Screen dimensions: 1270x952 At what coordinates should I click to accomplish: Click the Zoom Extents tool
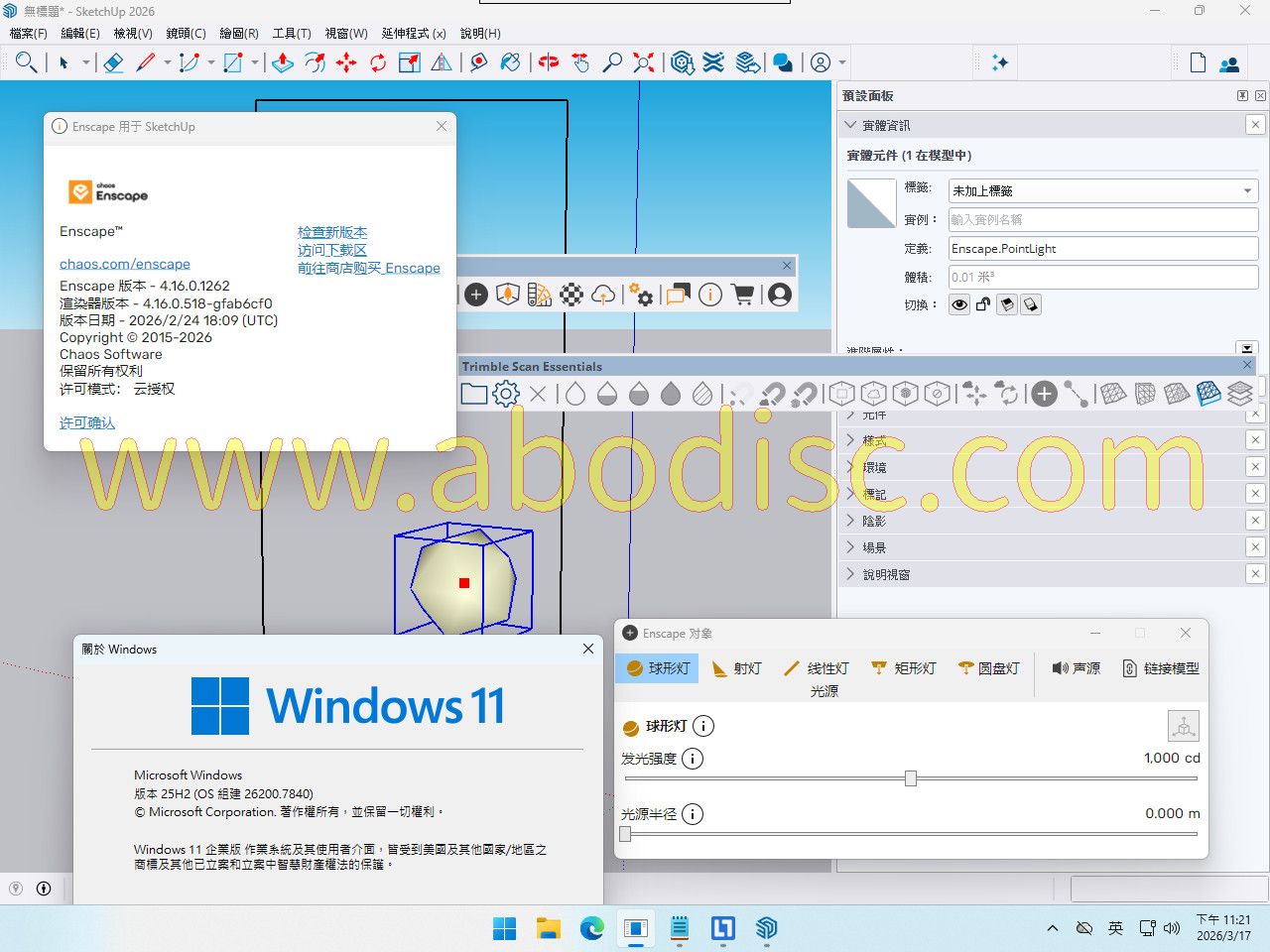coord(644,63)
